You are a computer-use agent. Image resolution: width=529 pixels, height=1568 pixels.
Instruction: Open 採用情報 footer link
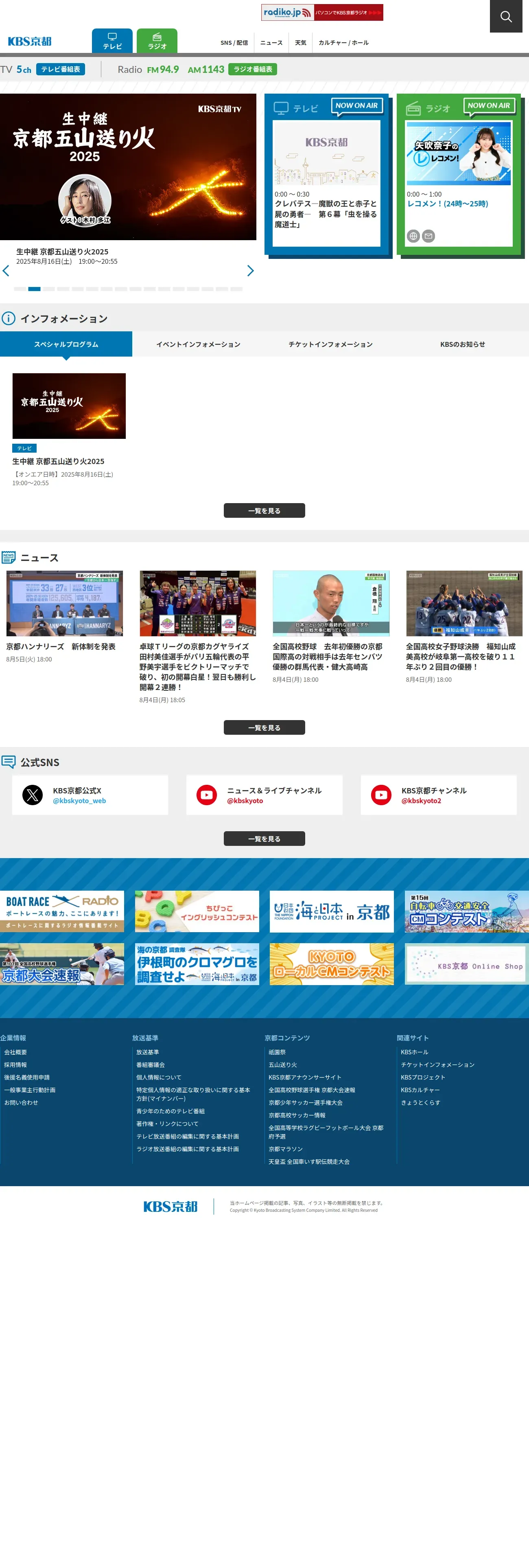pos(16,1064)
